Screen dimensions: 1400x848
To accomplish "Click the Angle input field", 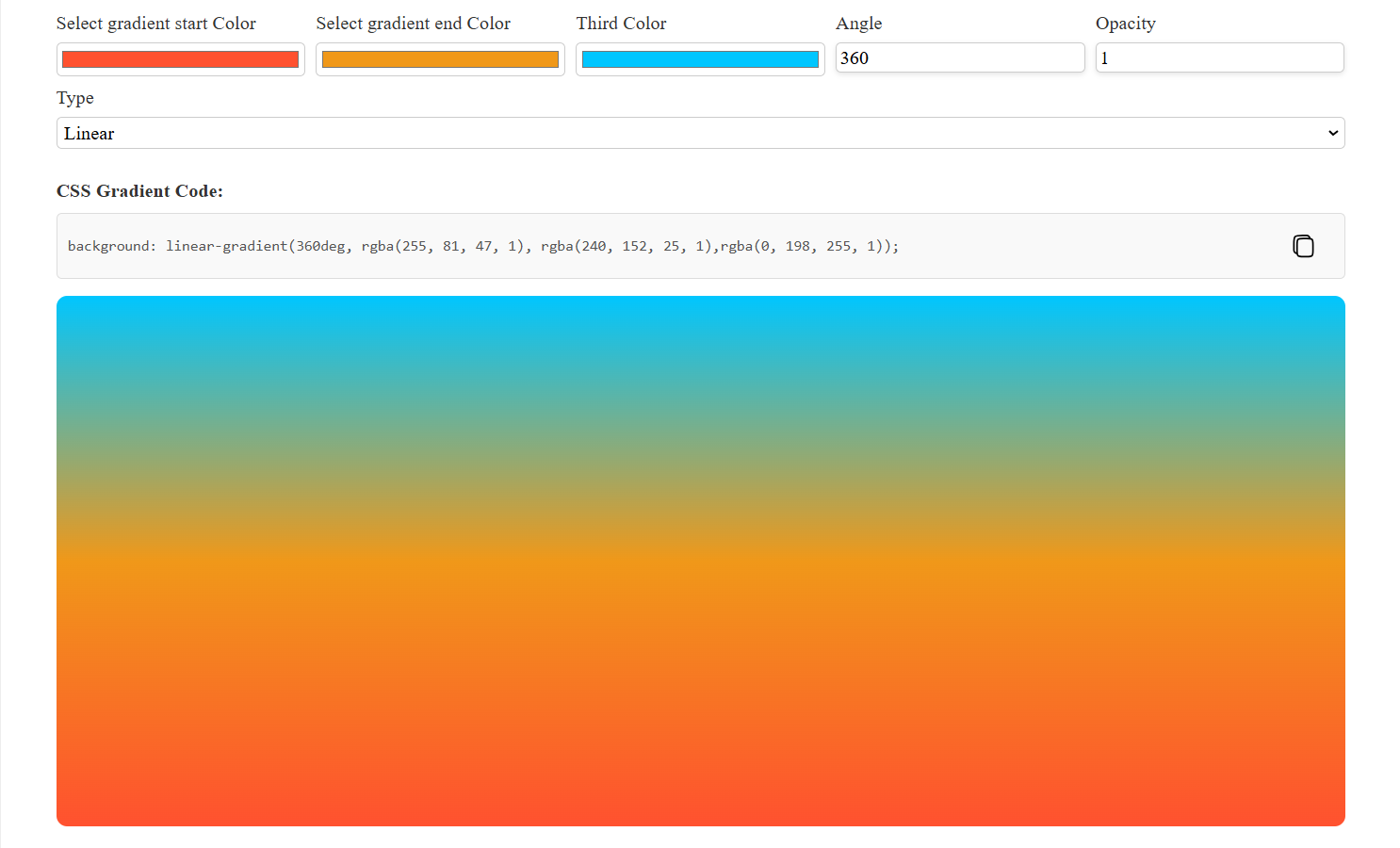I will (x=960, y=57).
